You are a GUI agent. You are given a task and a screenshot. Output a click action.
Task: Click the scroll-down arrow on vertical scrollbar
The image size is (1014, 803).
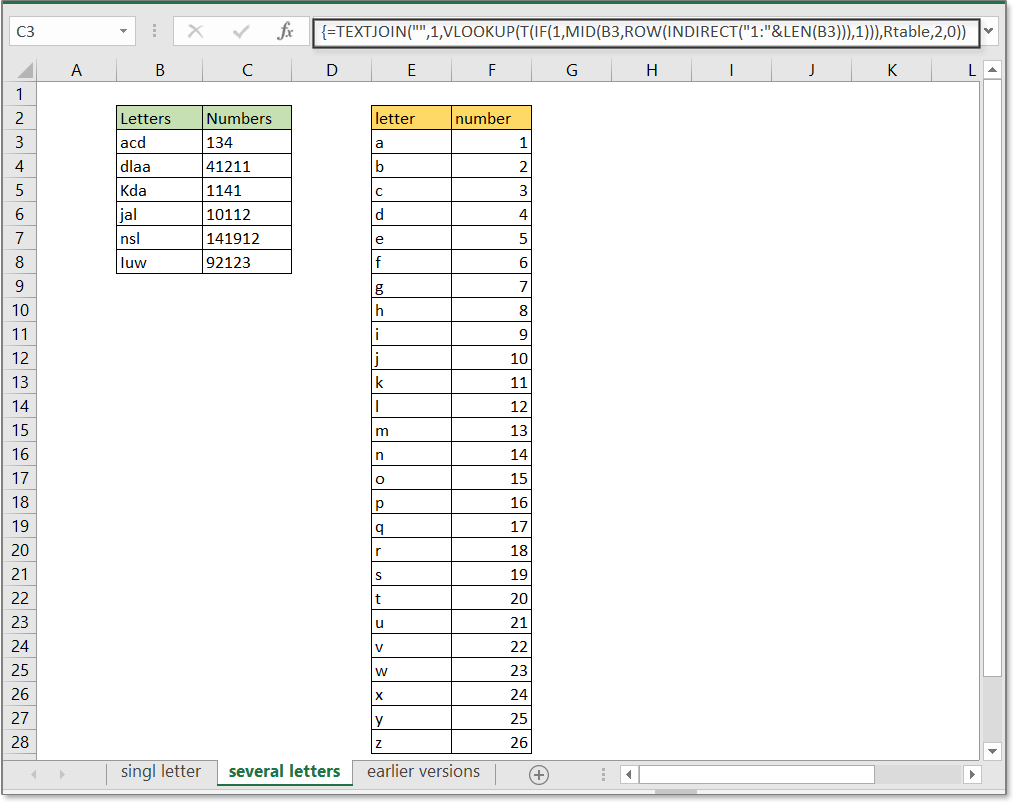tap(993, 750)
